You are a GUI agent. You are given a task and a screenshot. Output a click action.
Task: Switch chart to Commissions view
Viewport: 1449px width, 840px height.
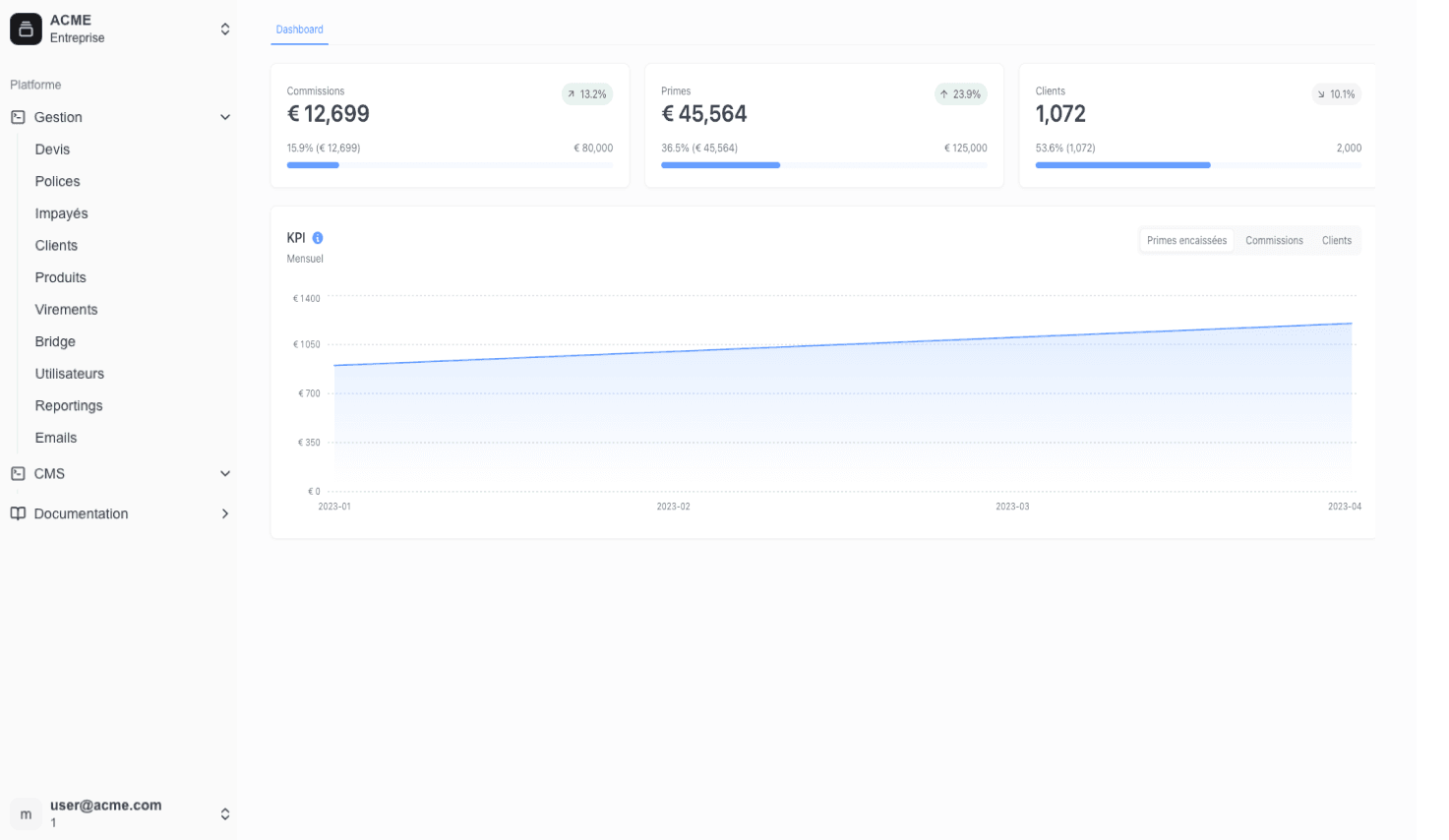click(1274, 240)
